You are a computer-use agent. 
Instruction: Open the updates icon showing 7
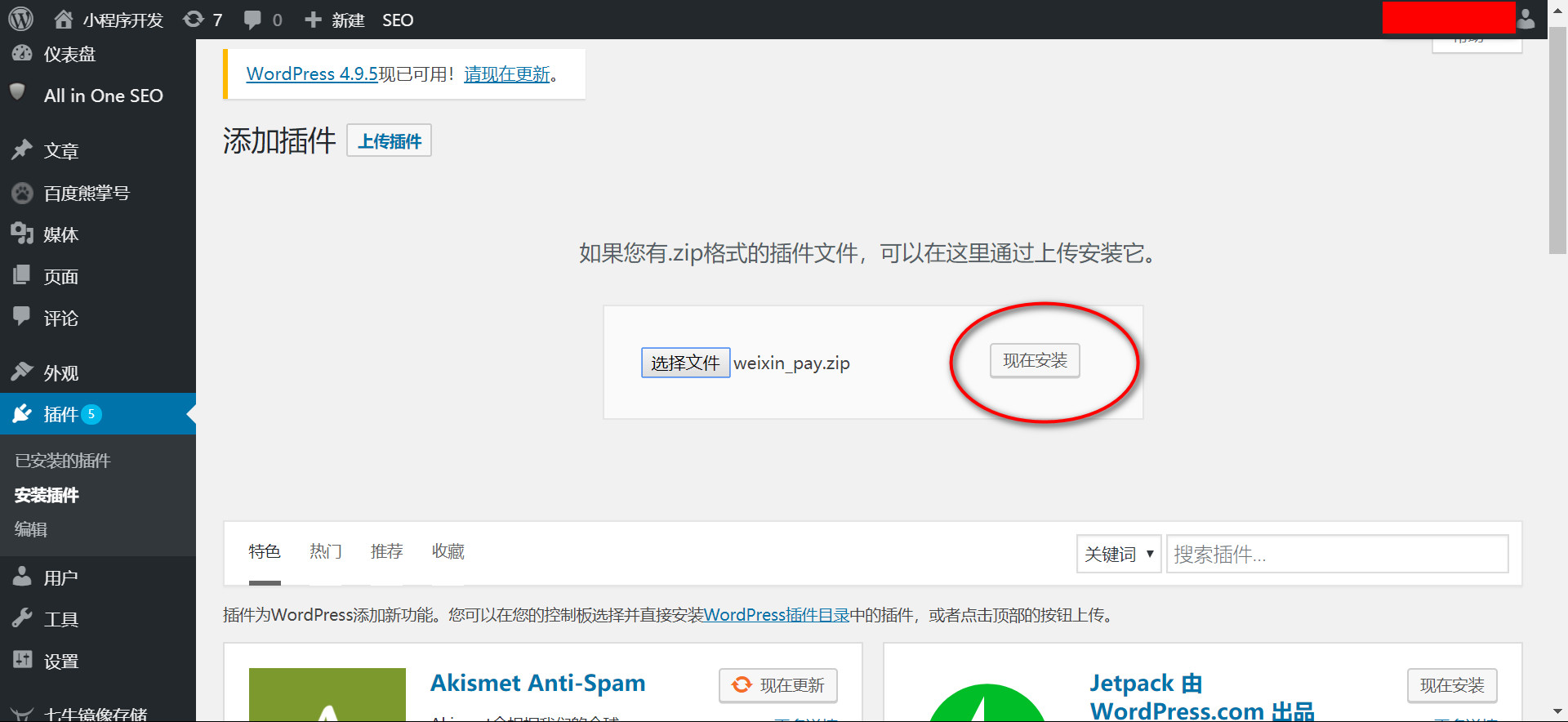[194, 19]
